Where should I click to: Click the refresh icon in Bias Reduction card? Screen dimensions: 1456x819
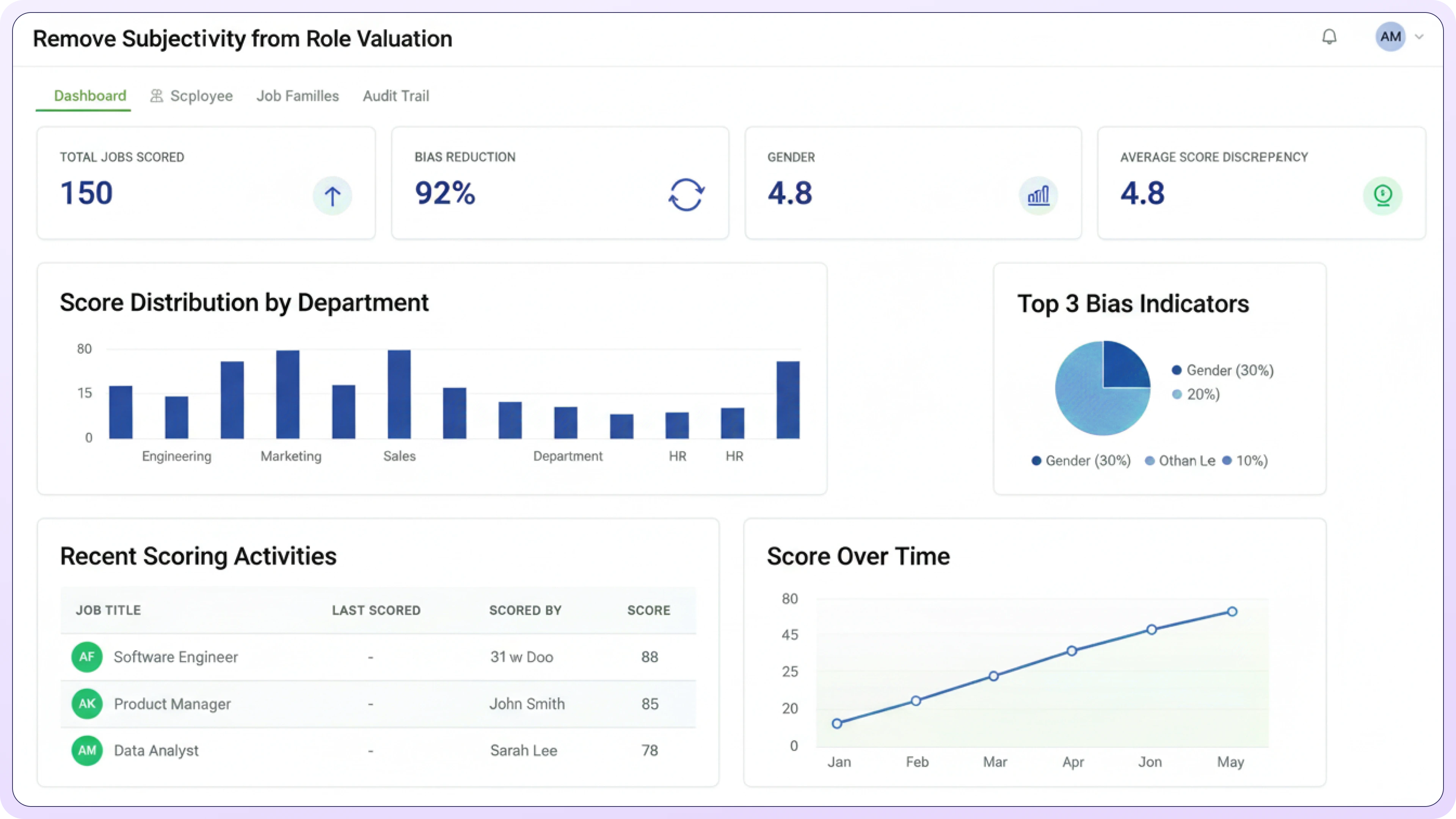click(686, 195)
